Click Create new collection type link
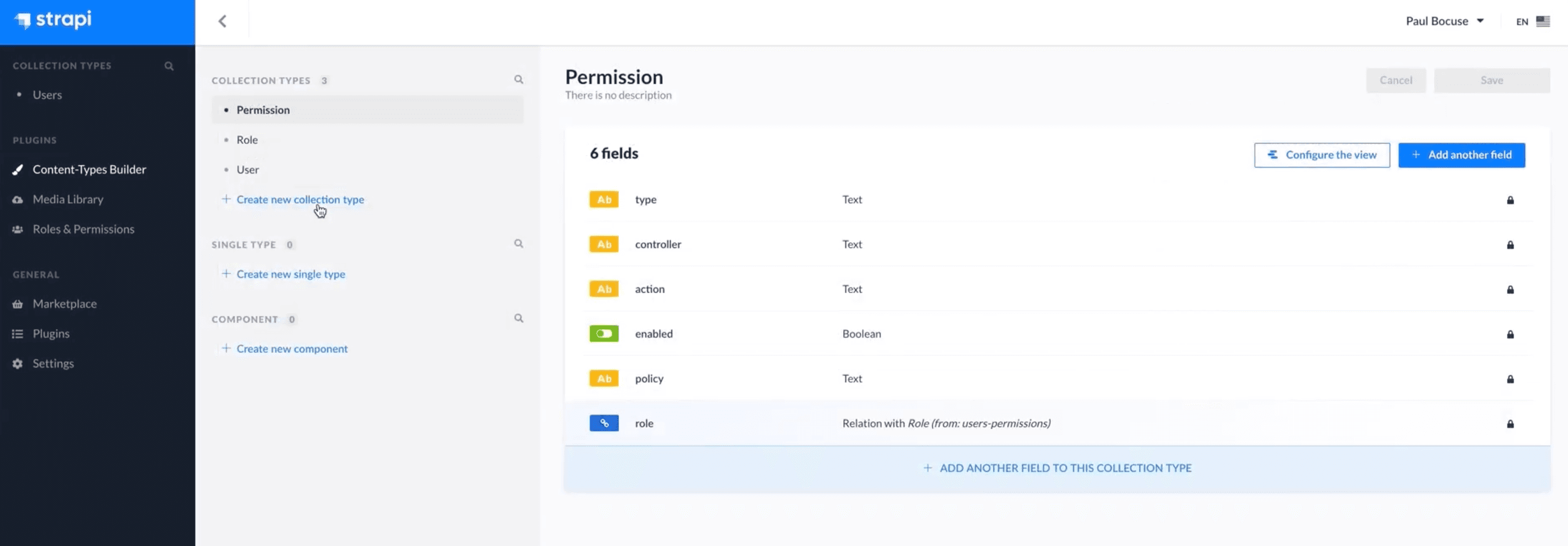Image resolution: width=1568 pixels, height=546 pixels. pyautogui.click(x=299, y=199)
